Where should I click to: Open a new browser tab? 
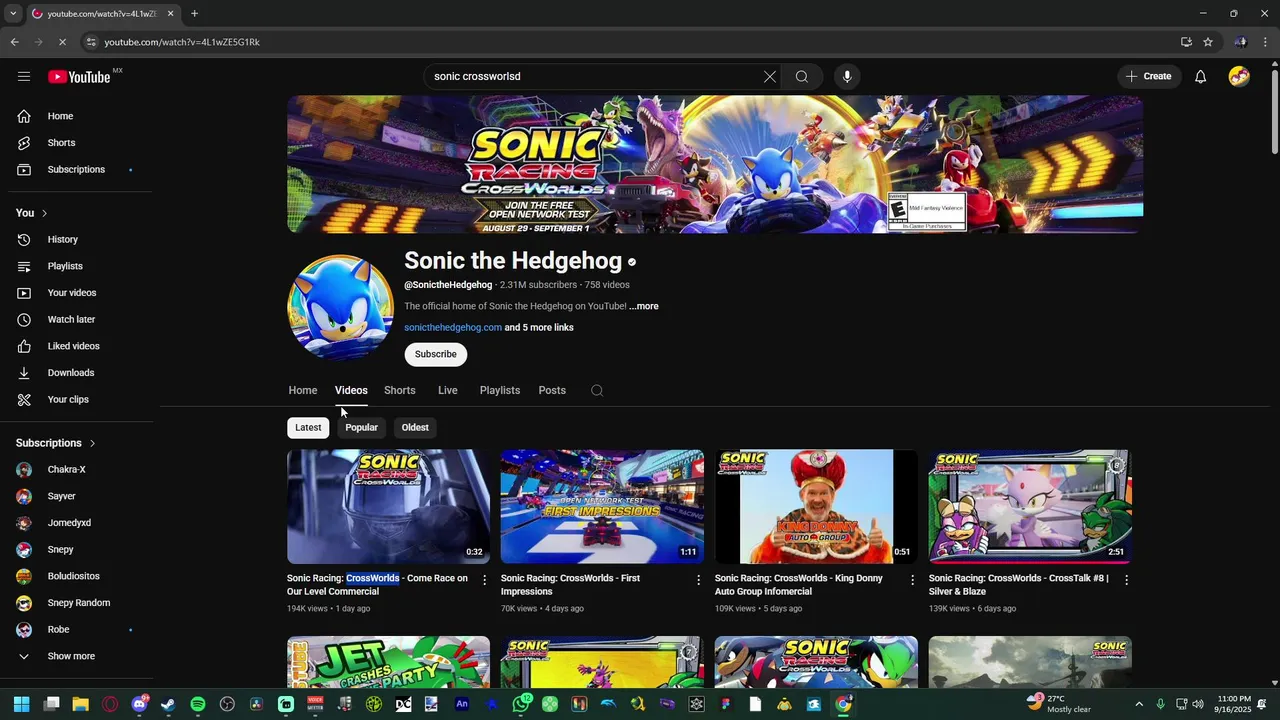194,14
